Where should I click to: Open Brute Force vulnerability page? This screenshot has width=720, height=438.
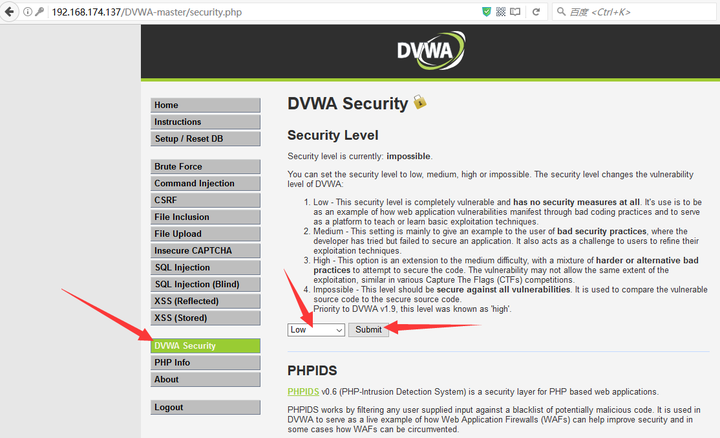[x=205, y=167]
